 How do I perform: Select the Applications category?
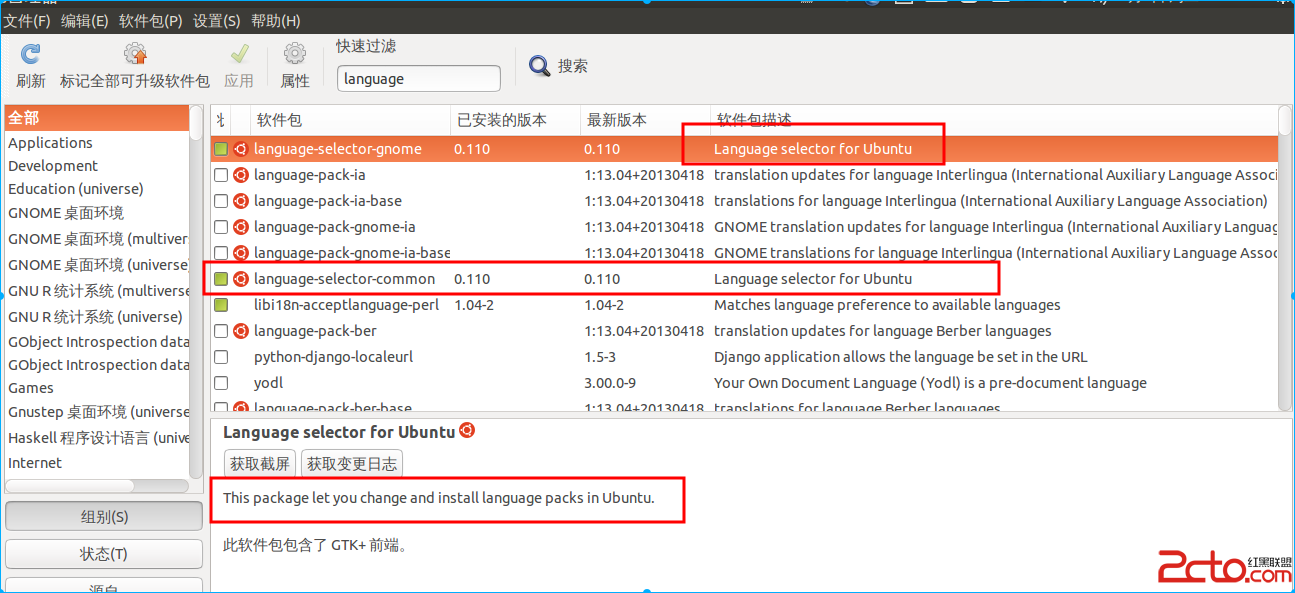click(x=50, y=143)
